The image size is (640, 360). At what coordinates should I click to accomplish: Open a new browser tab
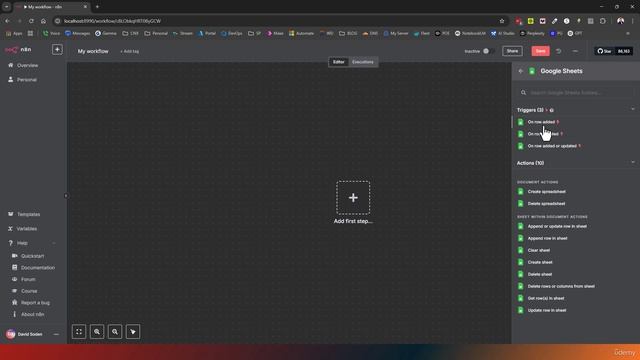coord(97,7)
